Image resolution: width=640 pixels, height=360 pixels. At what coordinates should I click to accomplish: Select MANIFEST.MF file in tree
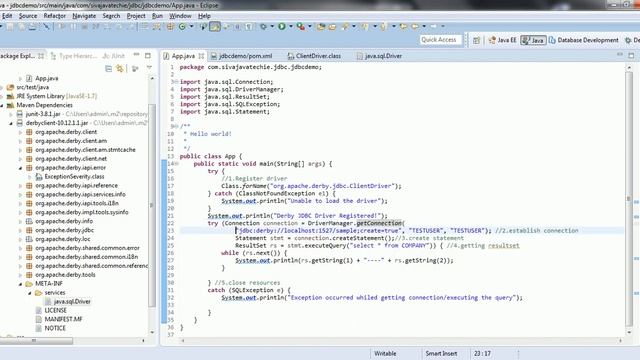coord(63,319)
